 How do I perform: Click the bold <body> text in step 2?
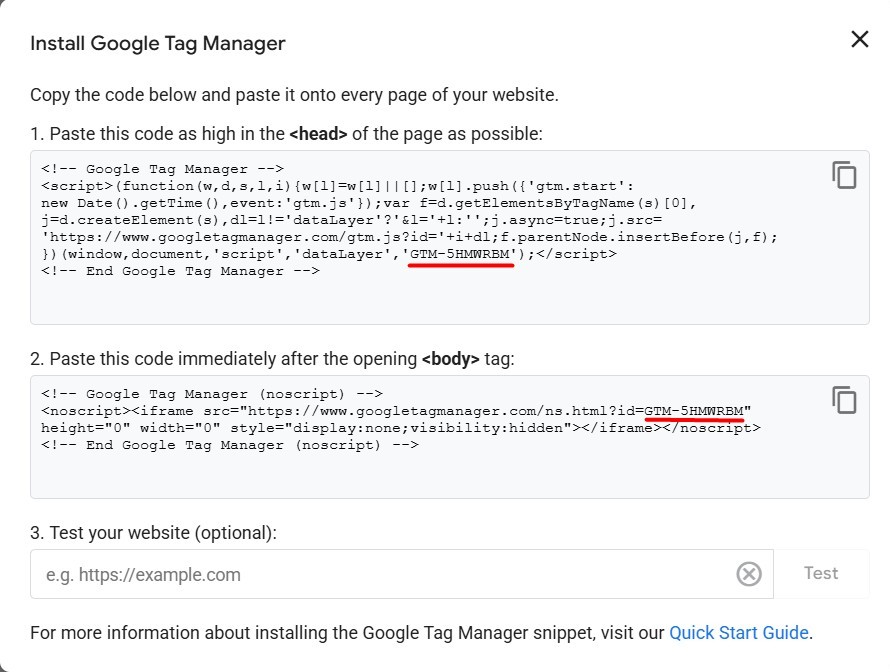(x=450, y=359)
